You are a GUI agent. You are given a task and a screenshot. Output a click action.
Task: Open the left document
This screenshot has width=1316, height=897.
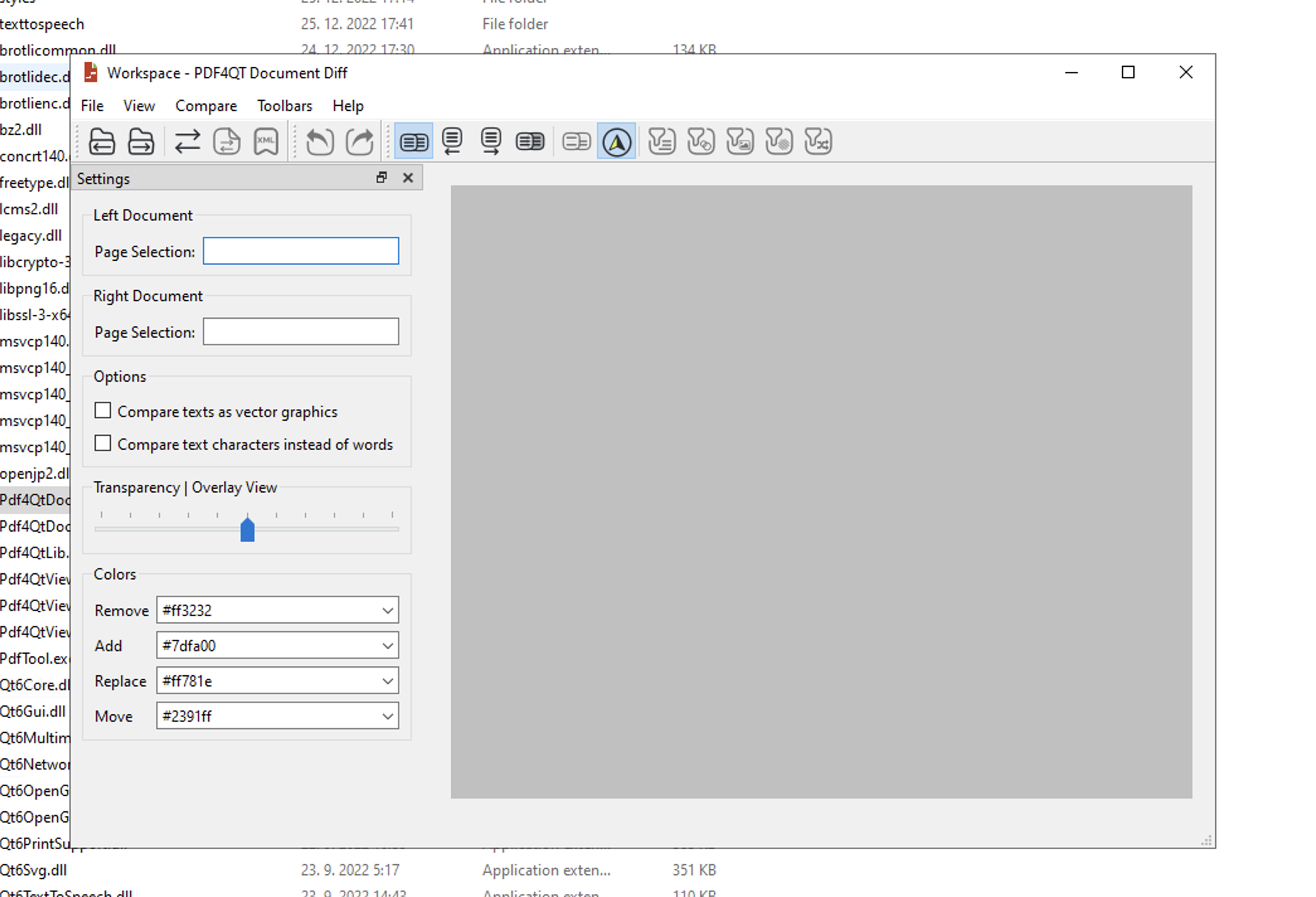coord(102,141)
